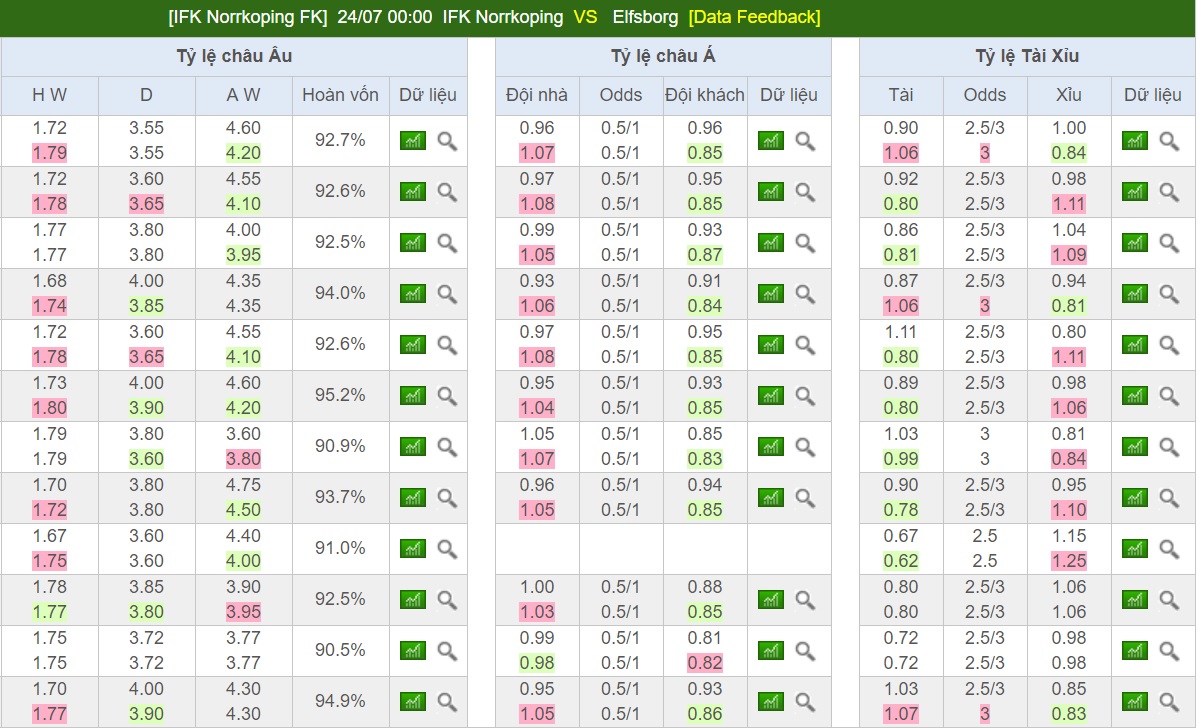Select the highlighted 0.78 Tài value
This screenshot has height=728, width=1198.
click(x=901, y=510)
